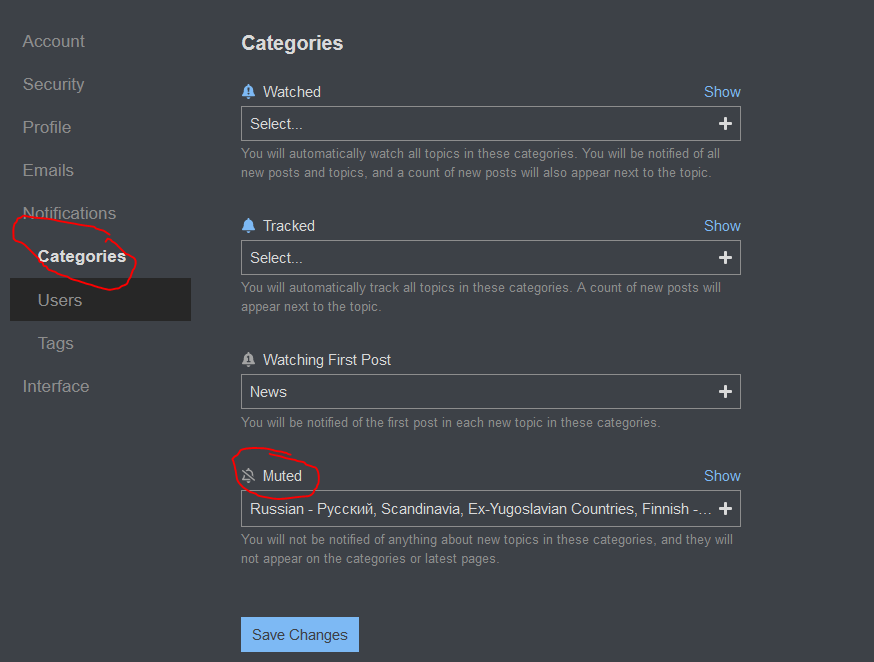Open the Watching First Post News dropdown
The image size is (874, 662).
(x=491, y=392)
